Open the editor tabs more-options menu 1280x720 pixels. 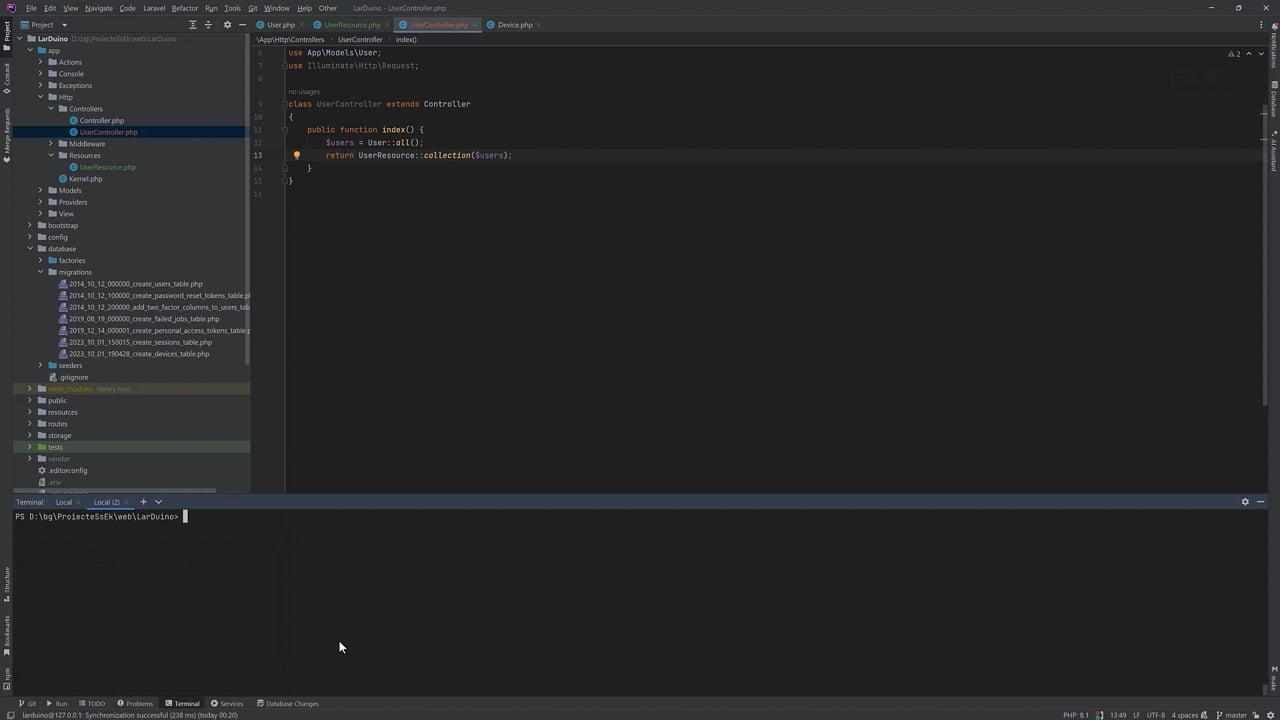click(x=1261, y=25)
